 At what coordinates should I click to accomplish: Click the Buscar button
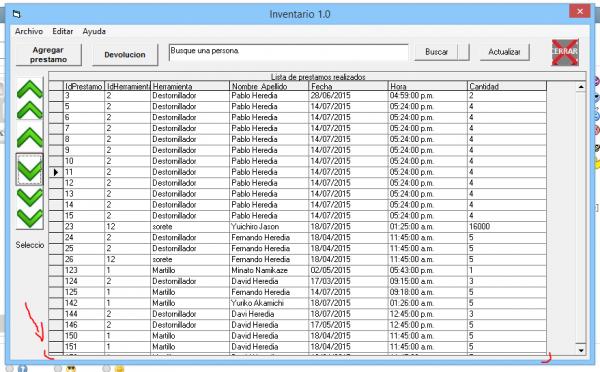[x=436, y=52]
